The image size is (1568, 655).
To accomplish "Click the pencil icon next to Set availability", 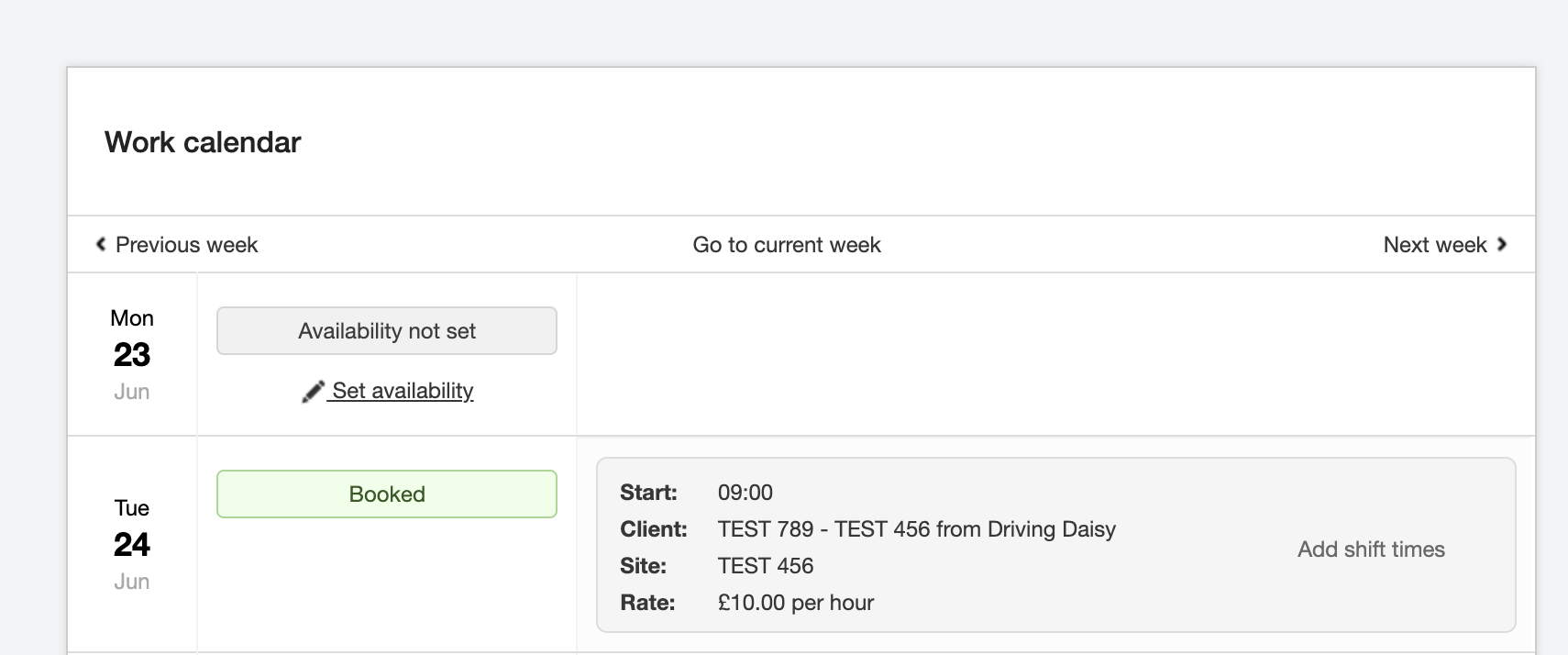I will tap(313, 392).
